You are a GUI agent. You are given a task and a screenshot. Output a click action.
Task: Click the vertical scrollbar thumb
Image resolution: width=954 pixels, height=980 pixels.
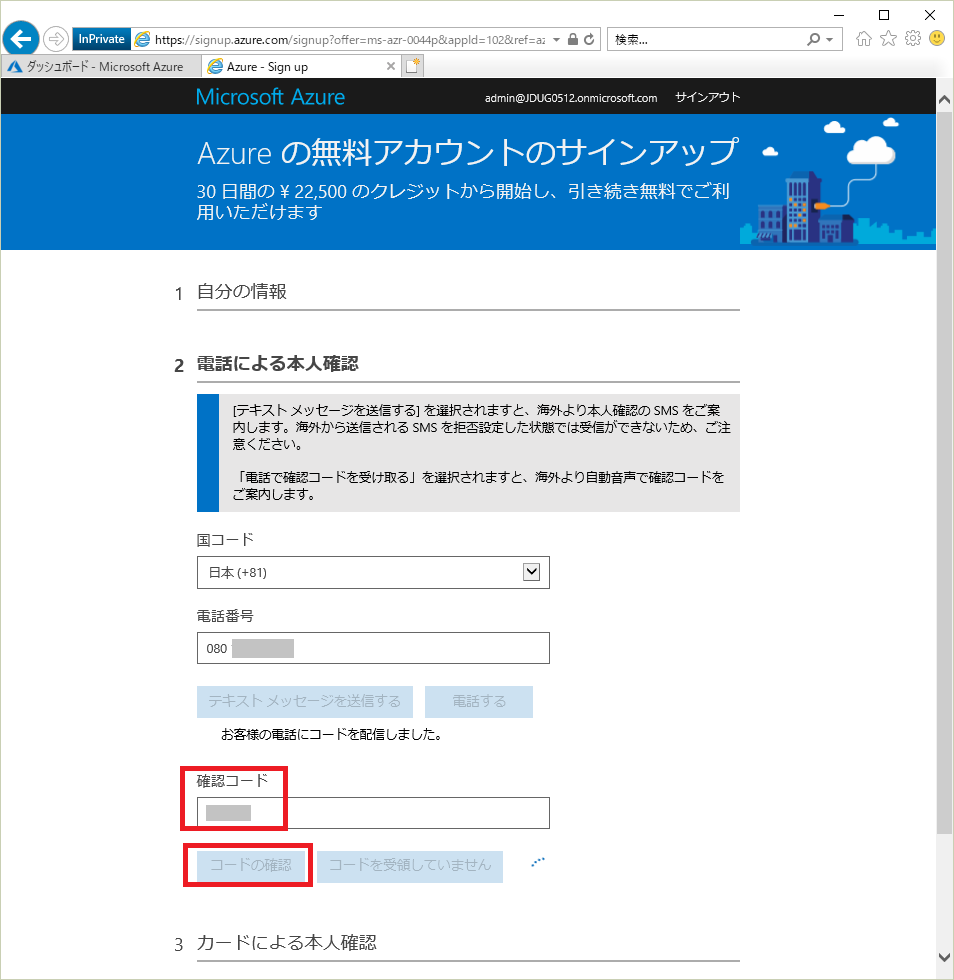click(945, 472)
